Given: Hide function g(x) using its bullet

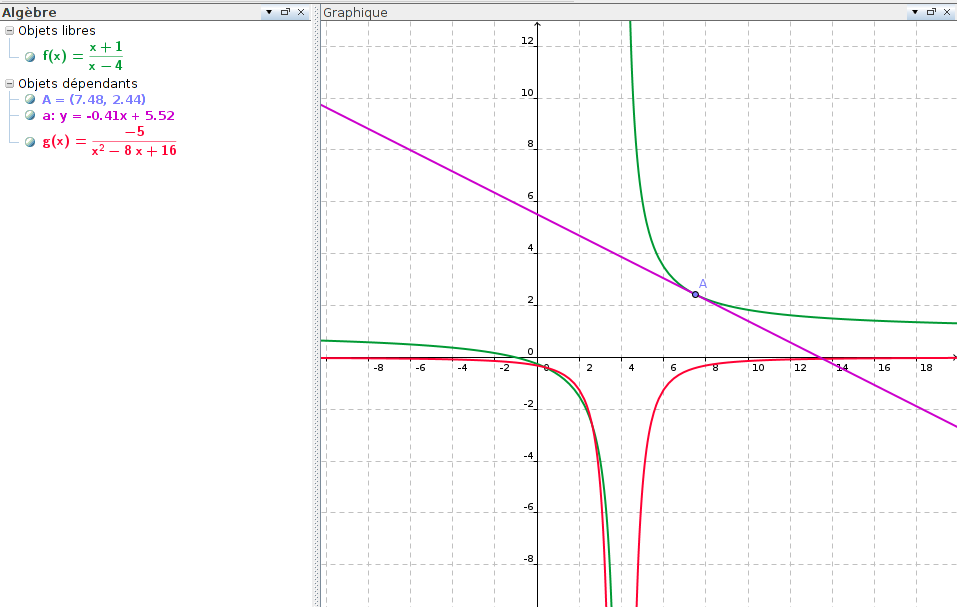Looking at the screenshot, I should tap(30, 142).
